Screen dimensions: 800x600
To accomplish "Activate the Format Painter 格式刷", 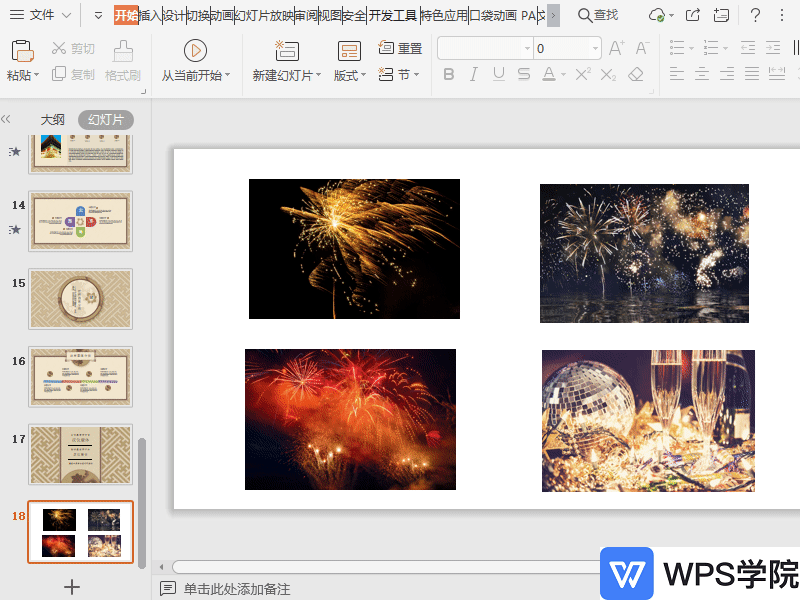I will click(x=122, y=62).
